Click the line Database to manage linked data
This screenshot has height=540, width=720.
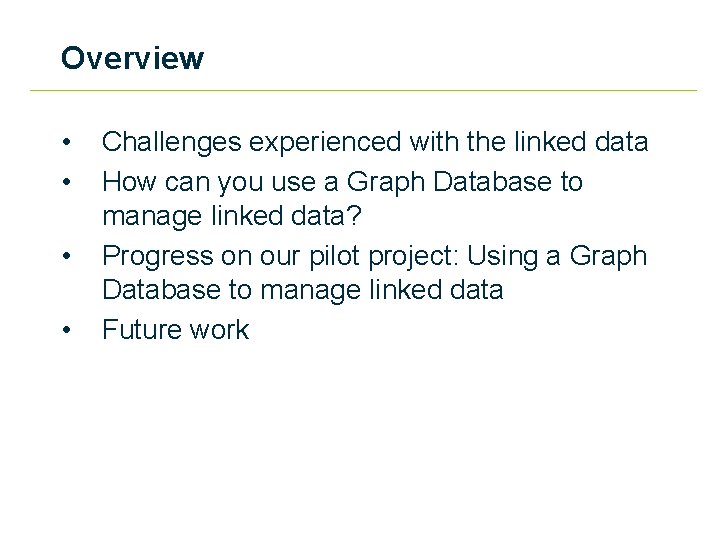[303, 290]
